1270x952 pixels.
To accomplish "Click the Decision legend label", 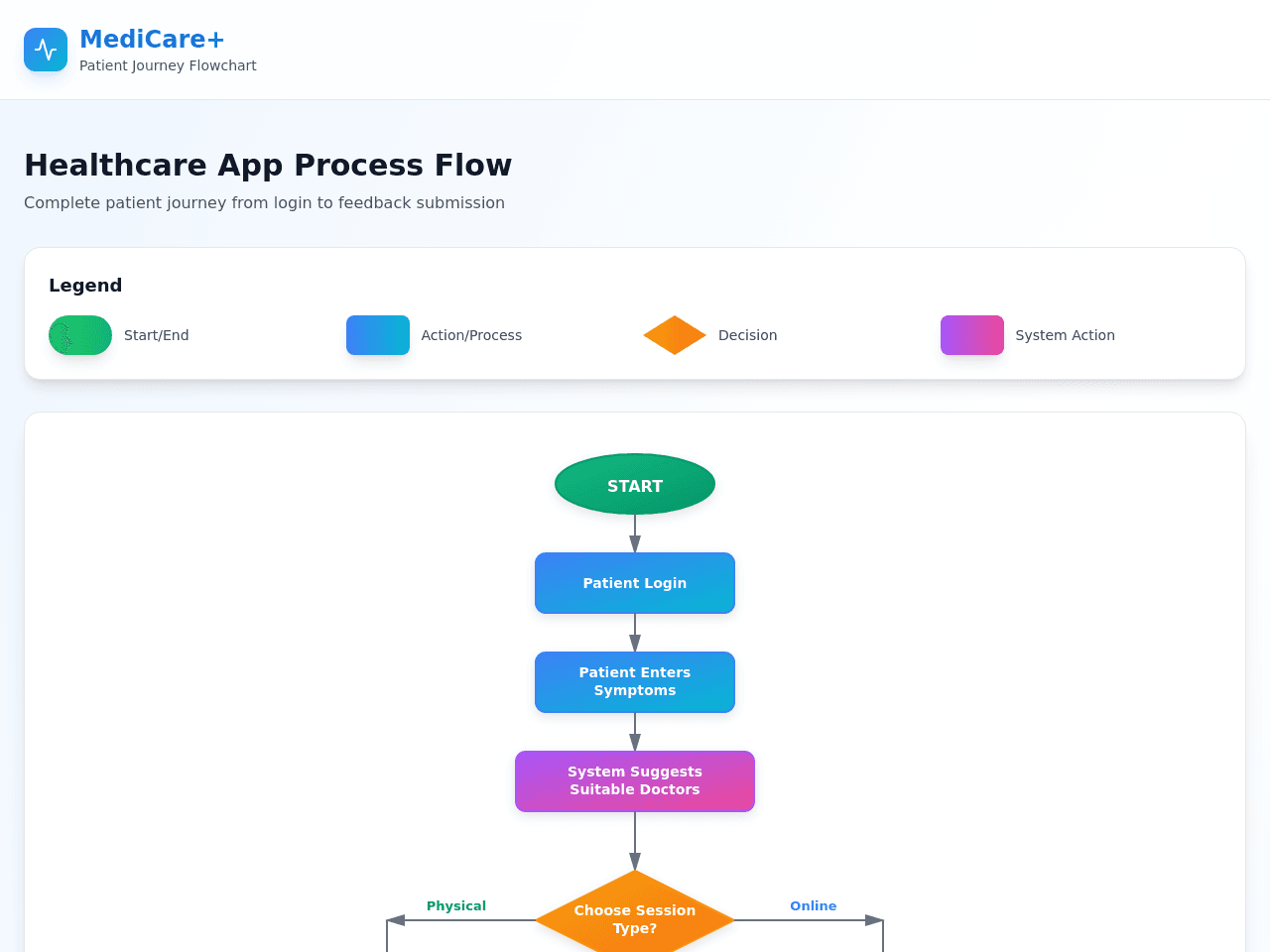I will click(x=748, y=335).
